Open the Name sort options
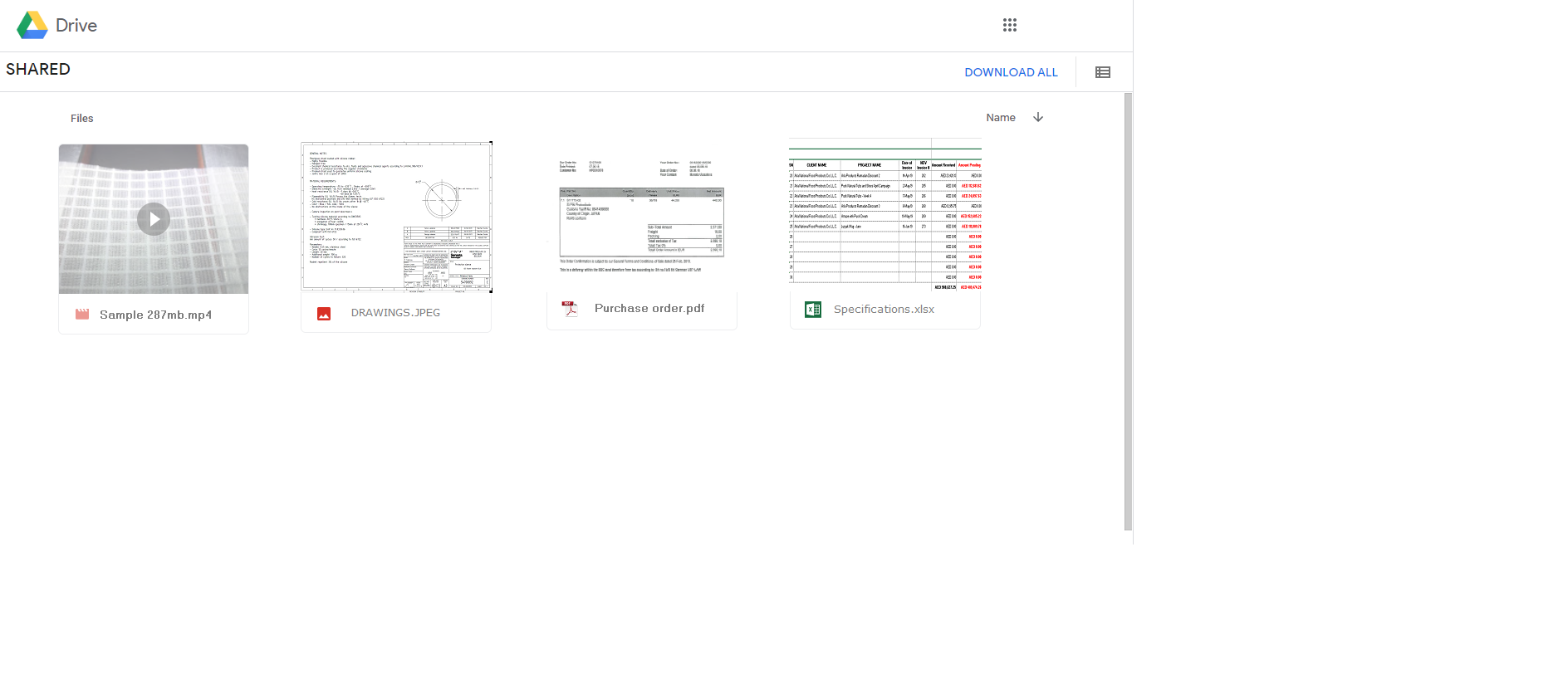The width and height of the screenshot is (1568, 679). point(1001,118)
